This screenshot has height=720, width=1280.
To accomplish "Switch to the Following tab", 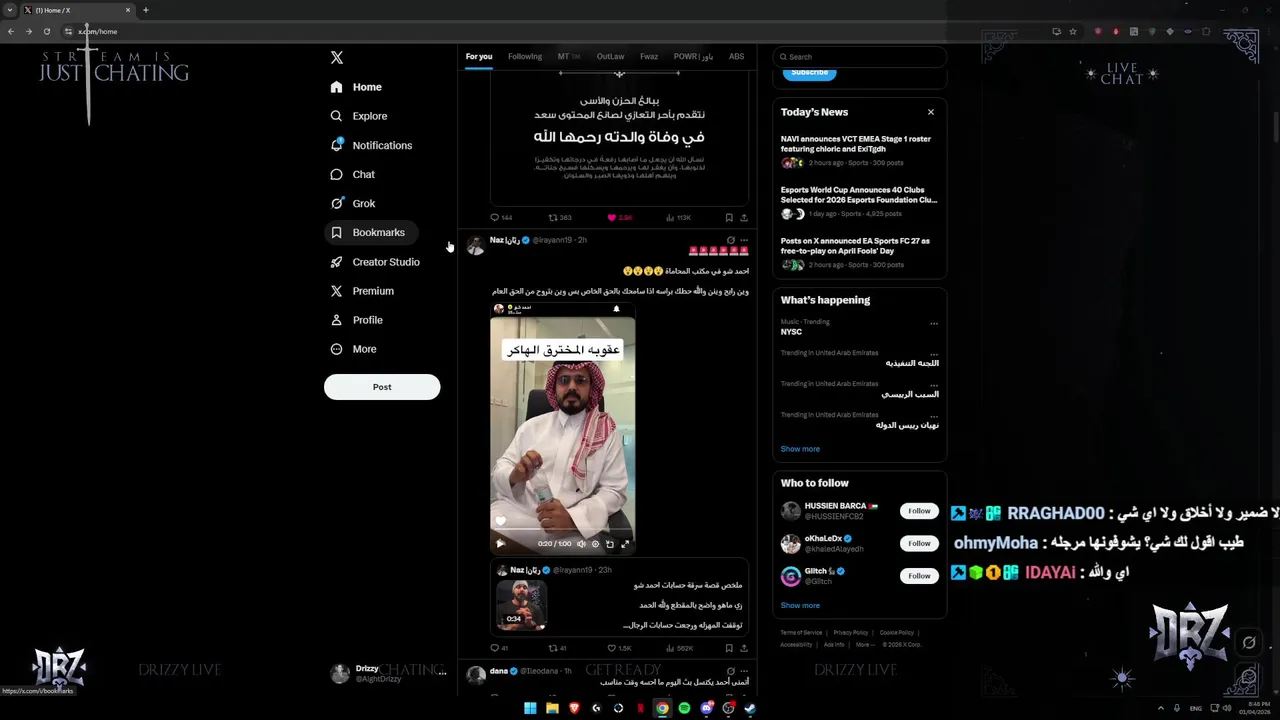I will pyautogui.click(x=525, y=57).
